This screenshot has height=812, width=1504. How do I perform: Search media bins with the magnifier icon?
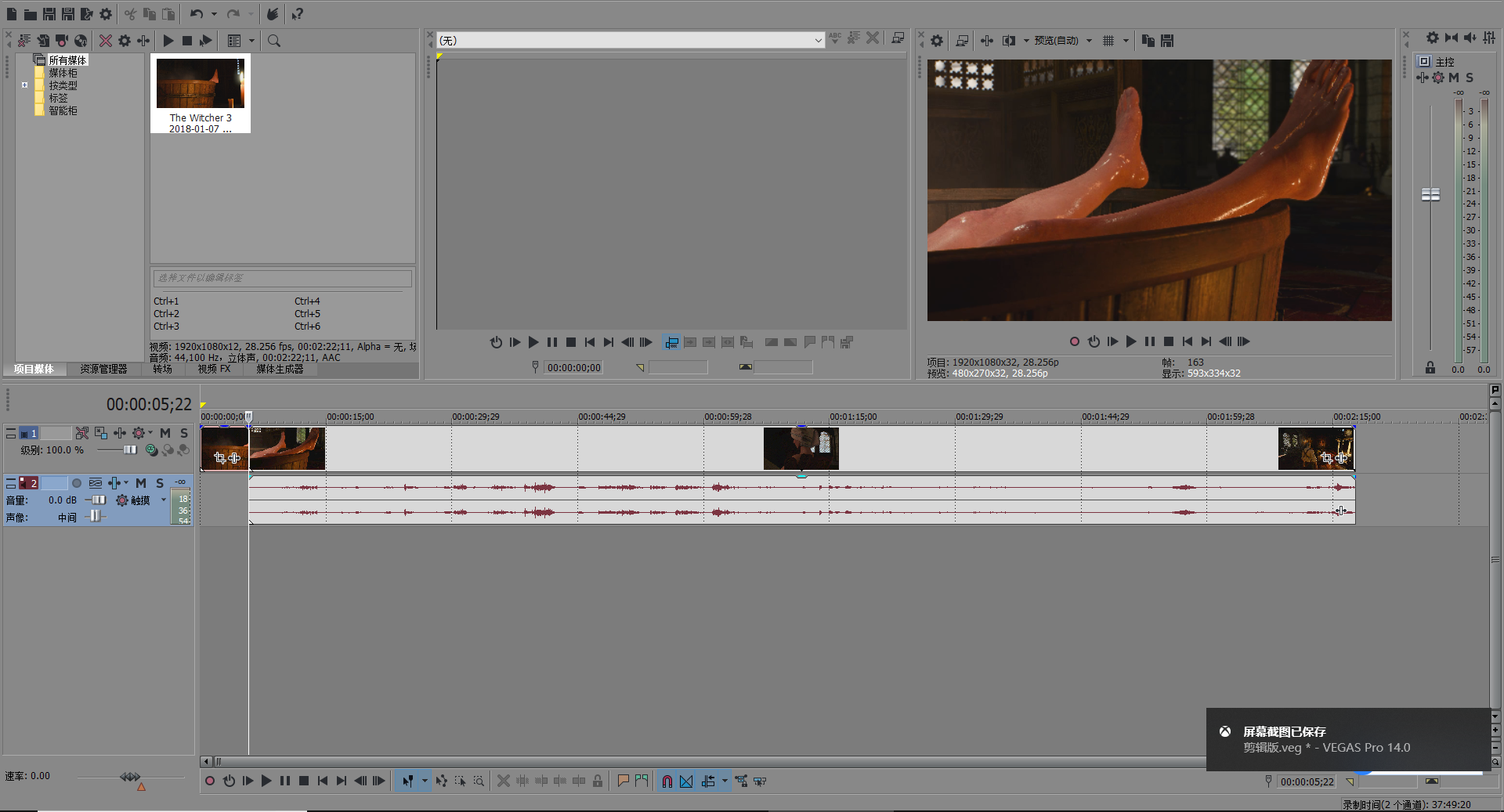[274, 41]
